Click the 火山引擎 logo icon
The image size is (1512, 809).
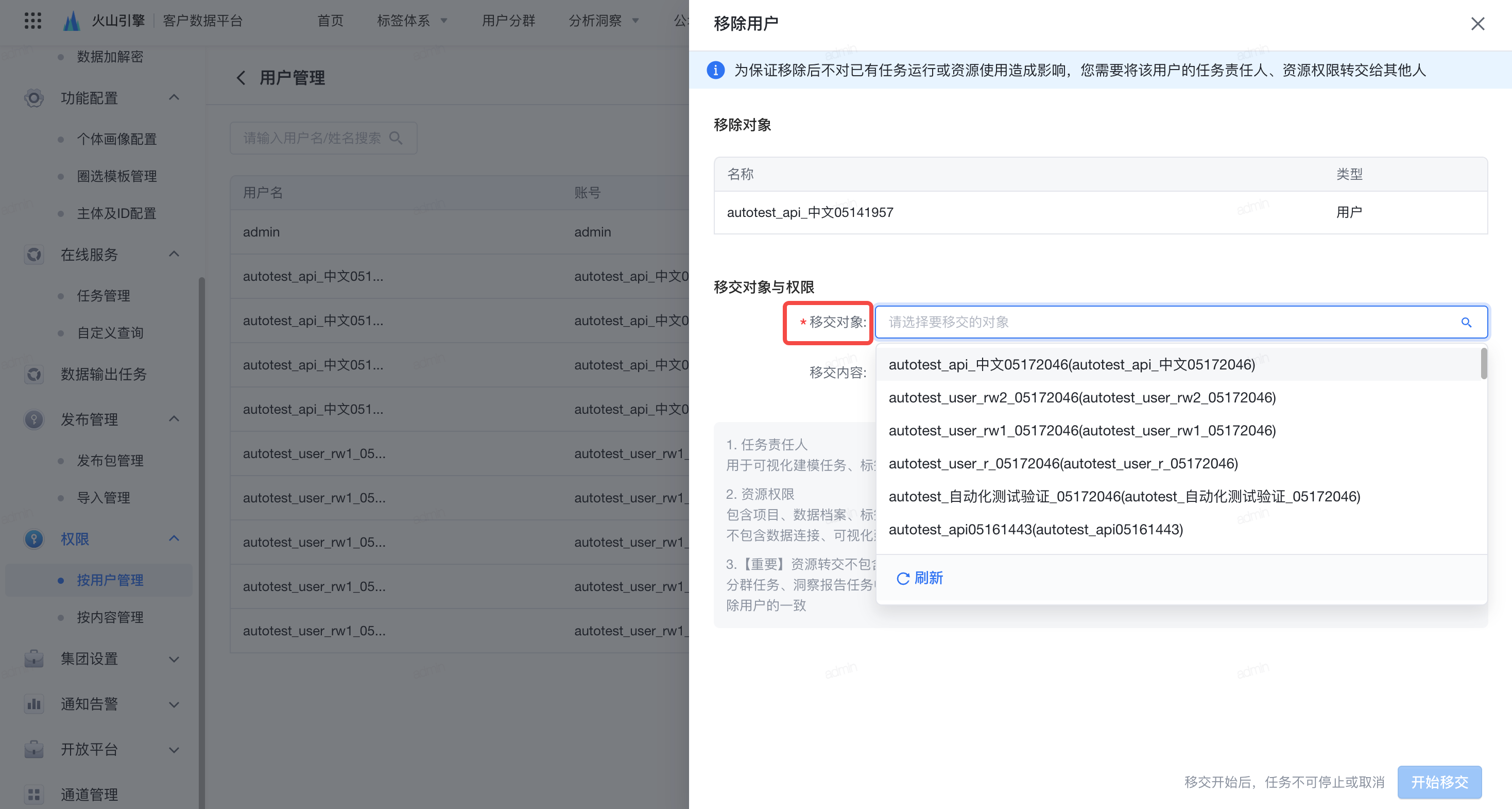[x=72, y=21]
